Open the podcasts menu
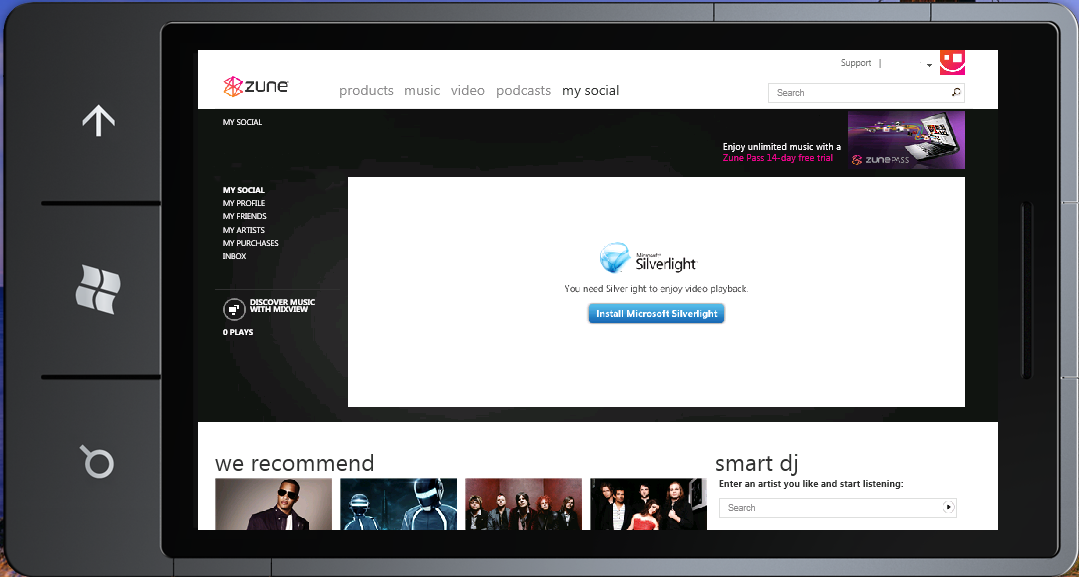This screenshot has height=577, width=1079. [524, 91]
